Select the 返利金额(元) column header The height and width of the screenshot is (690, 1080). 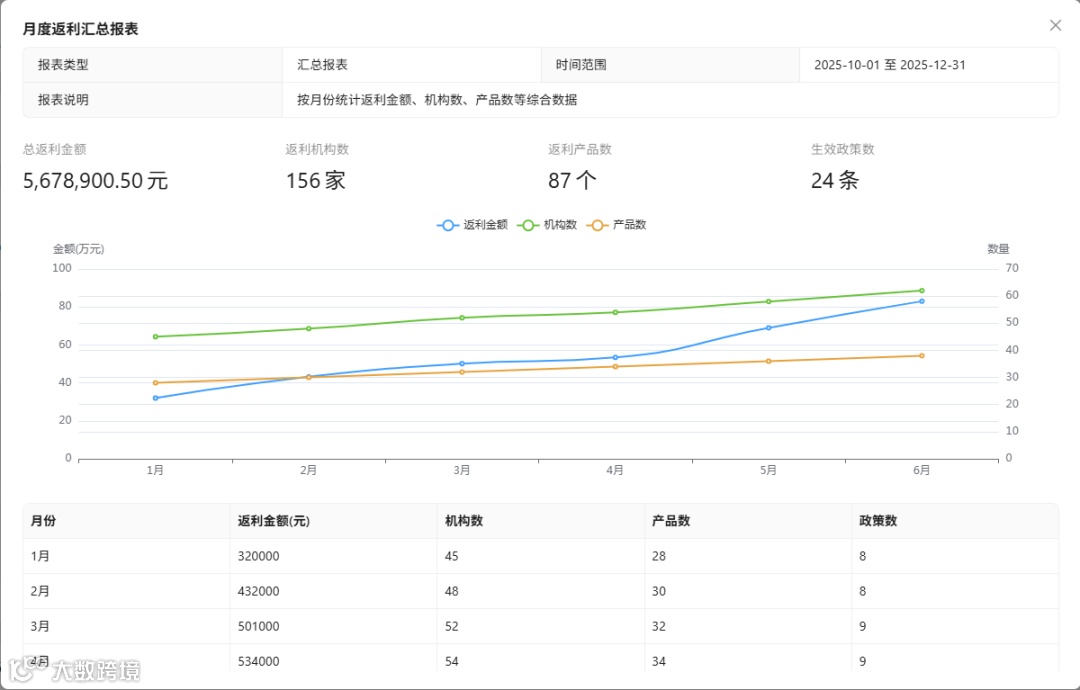333,521
